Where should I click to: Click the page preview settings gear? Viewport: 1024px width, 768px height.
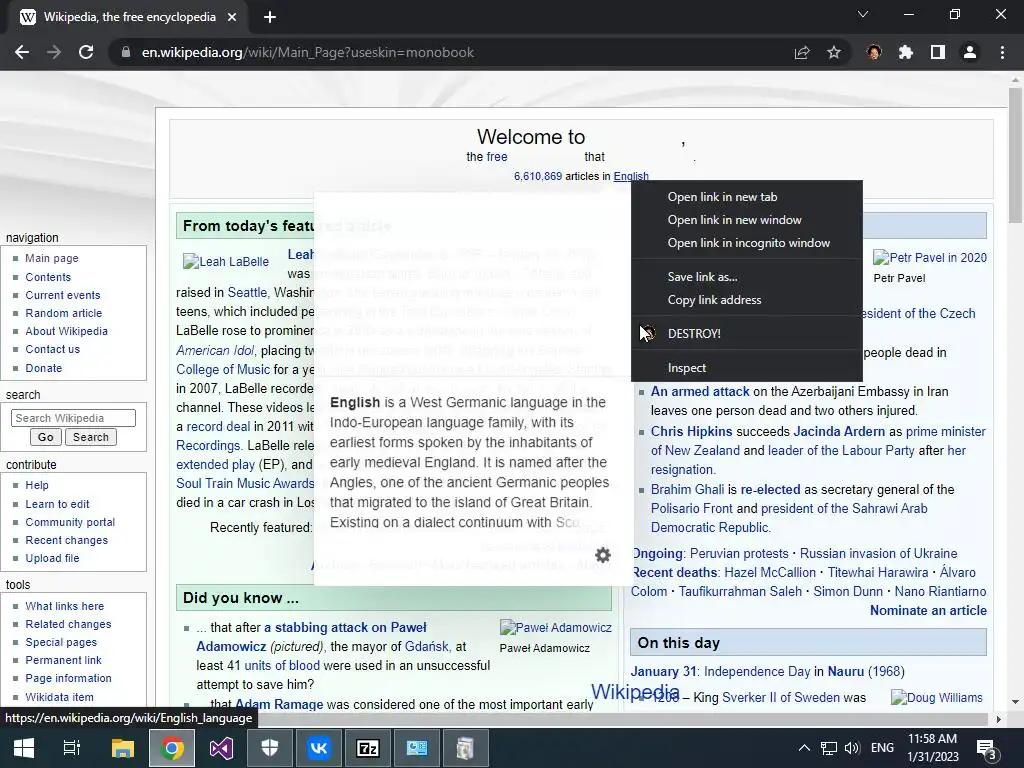click(603, 555)
